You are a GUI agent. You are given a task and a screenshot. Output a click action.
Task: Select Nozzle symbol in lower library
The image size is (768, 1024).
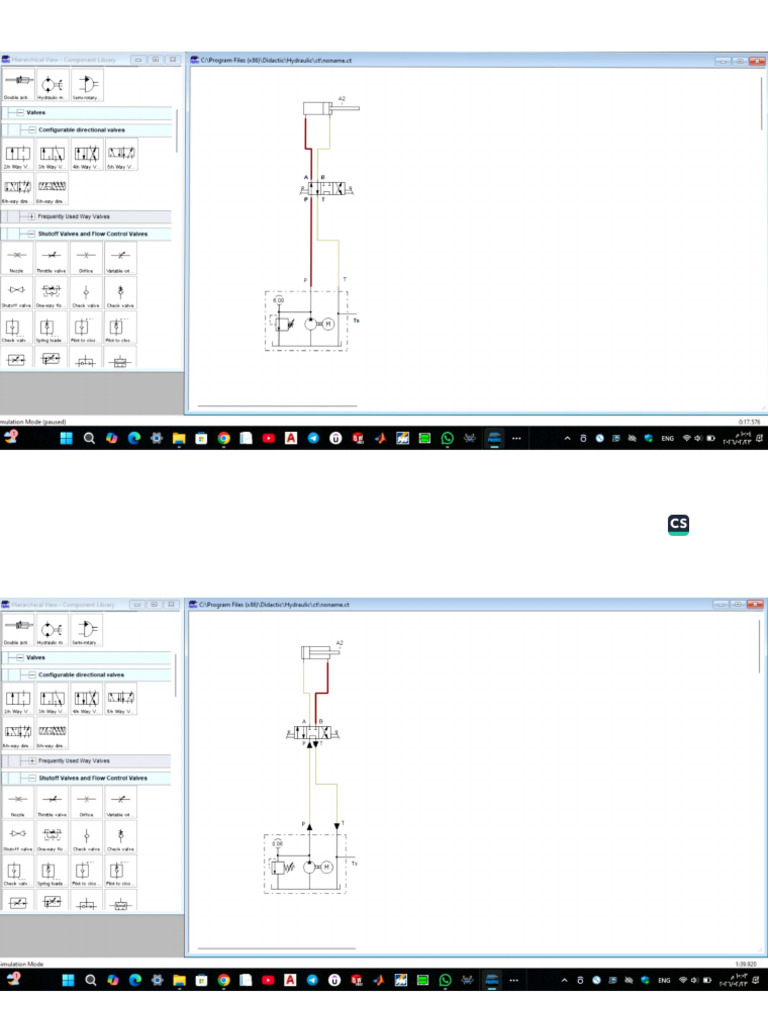(18, 803)
